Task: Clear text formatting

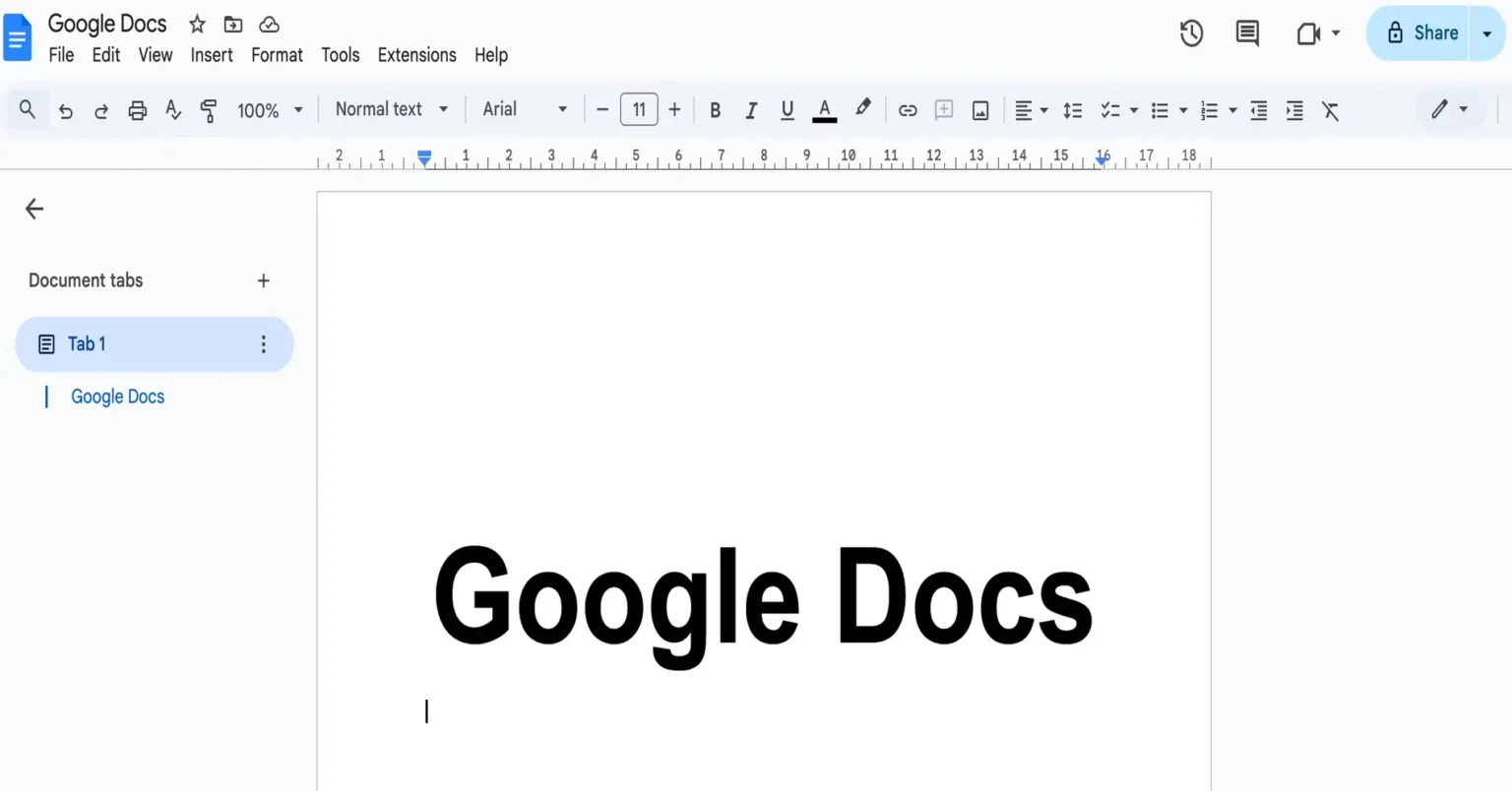Action: (x=1331, y=110)
